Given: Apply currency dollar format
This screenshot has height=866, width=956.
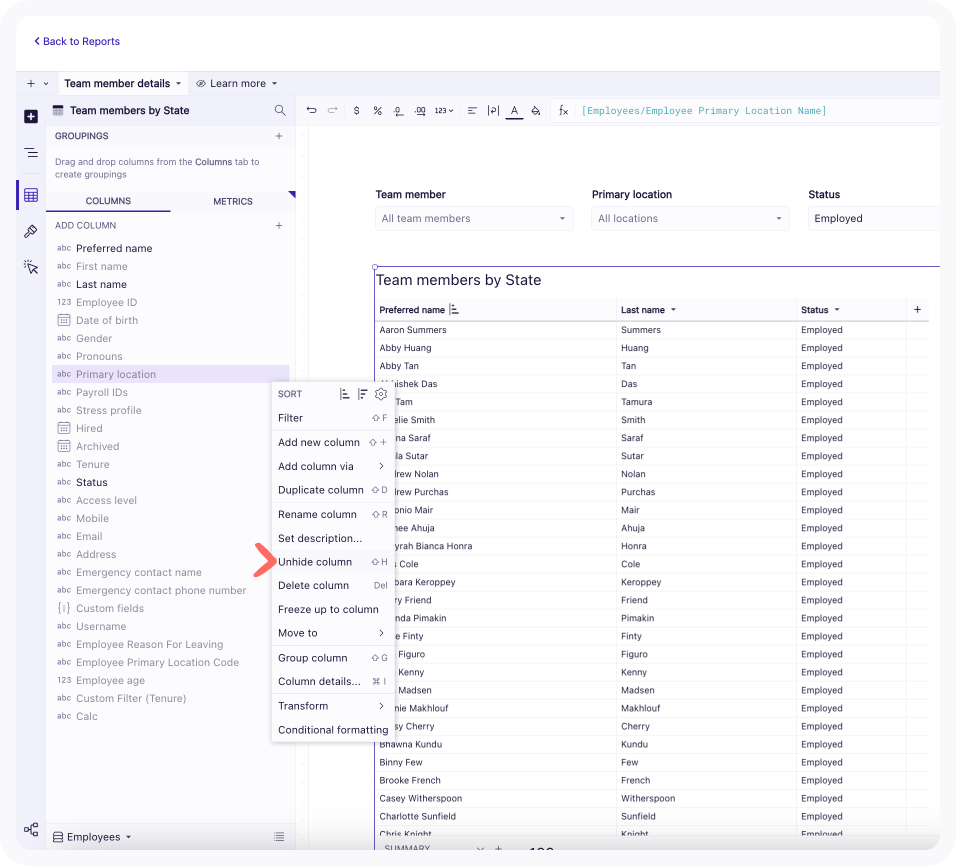Looking at the screenshot, I should click(x=356, y=110).
